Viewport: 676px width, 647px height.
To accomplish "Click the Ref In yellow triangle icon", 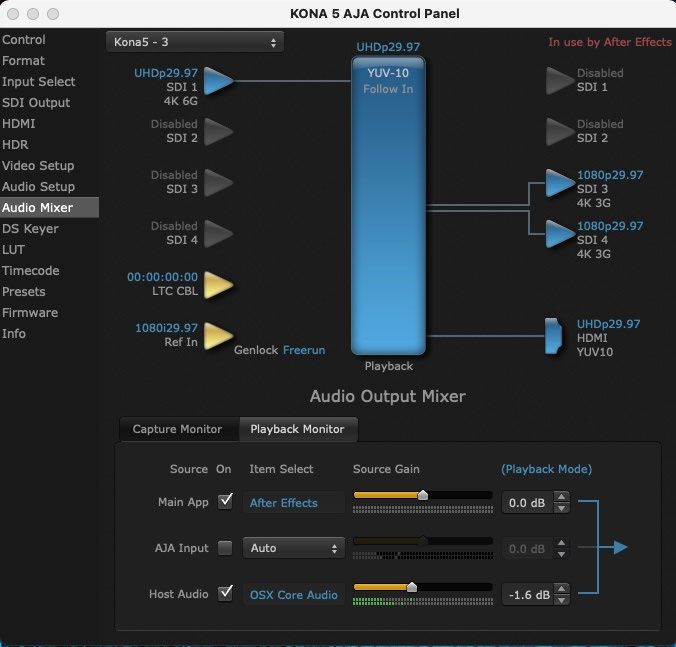I will (x=218, y=336).
